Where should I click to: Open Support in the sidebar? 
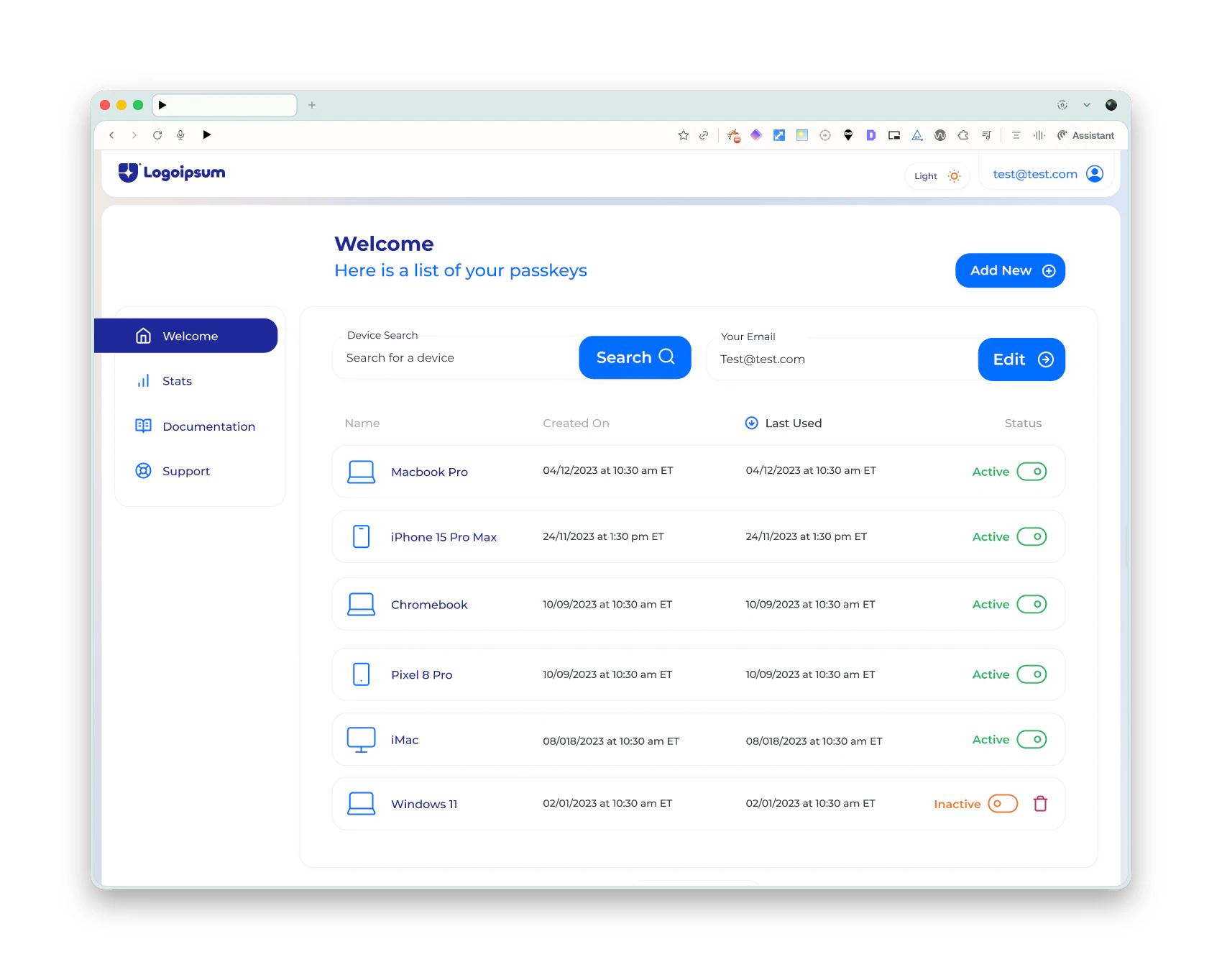pyautogui.click(x=173, y=471)
